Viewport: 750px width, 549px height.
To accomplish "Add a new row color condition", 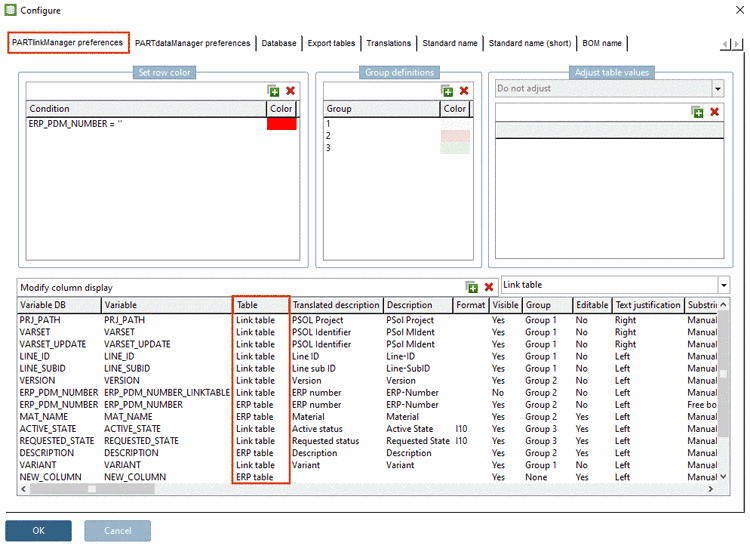I will point(273,91).
